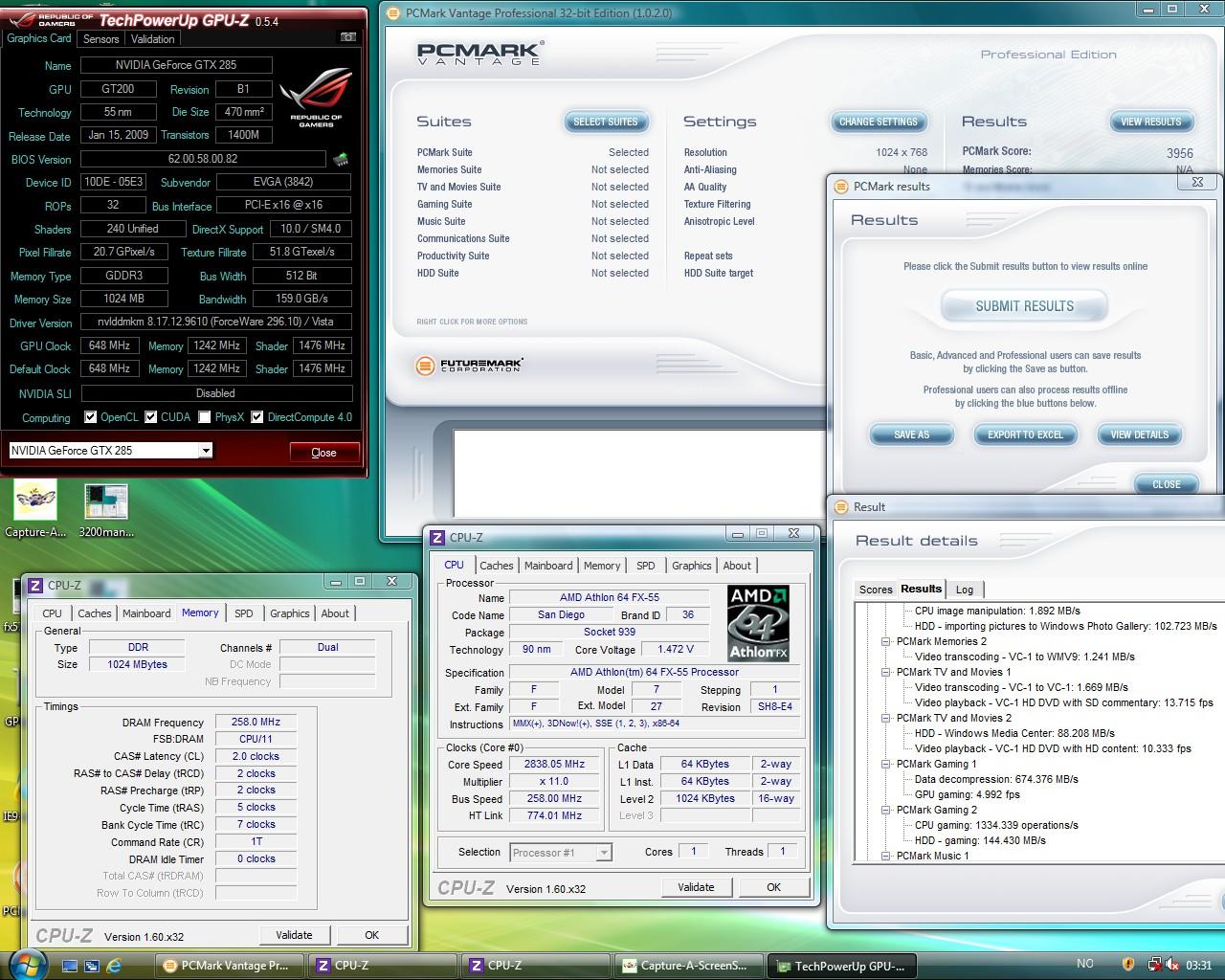Image resolution: width=1225 pixels, height=980 pixels.
Task: Launch Internet Explorer from quick launch
Action: [x=114, y=966]
